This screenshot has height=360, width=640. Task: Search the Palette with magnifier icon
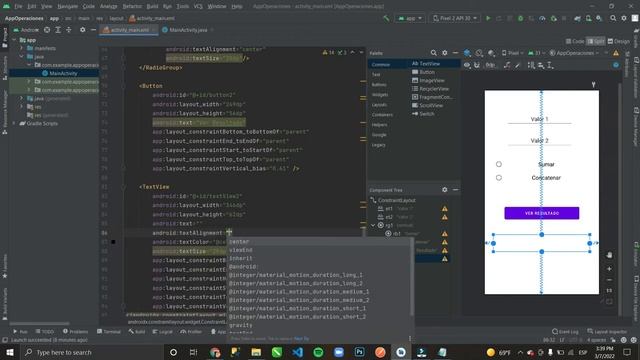[433, 53]
